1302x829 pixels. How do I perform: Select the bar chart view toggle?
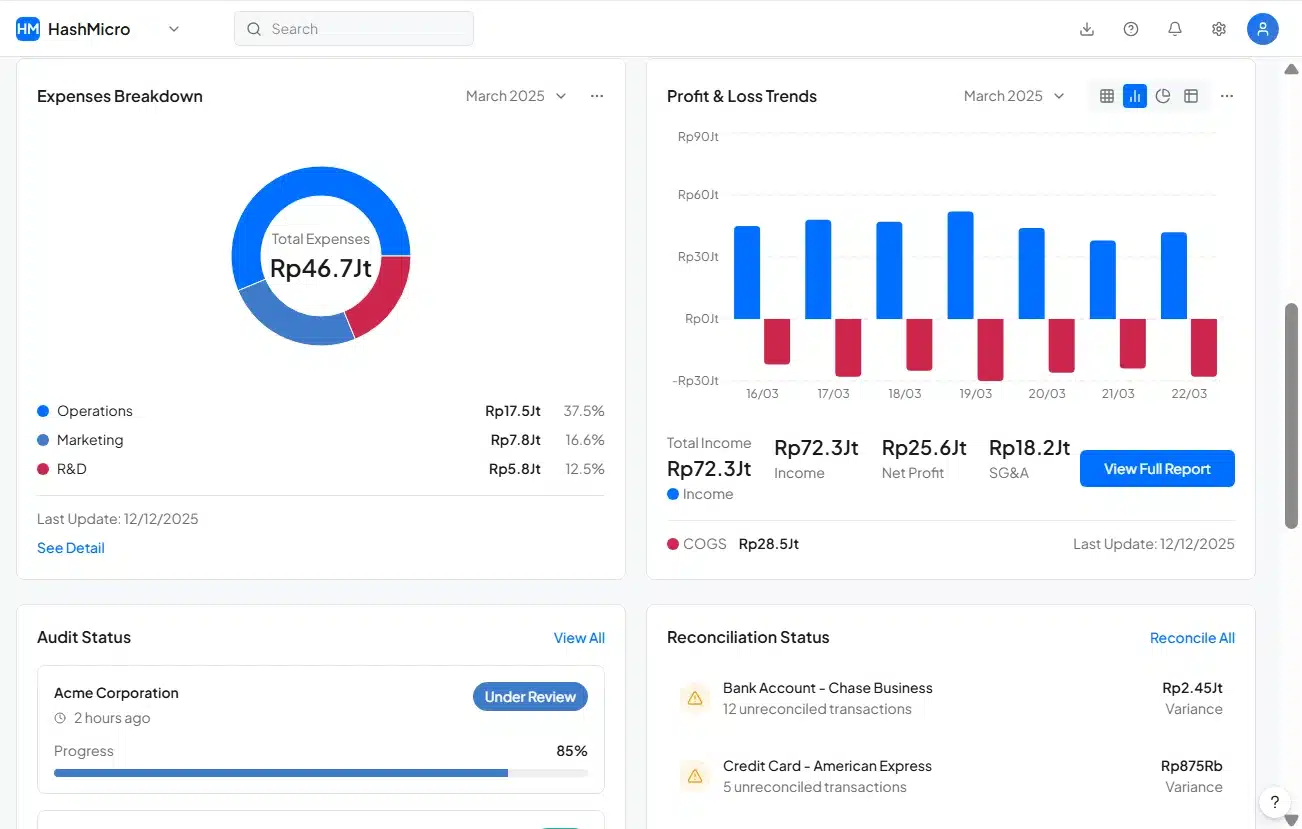tap(1135, 96)
